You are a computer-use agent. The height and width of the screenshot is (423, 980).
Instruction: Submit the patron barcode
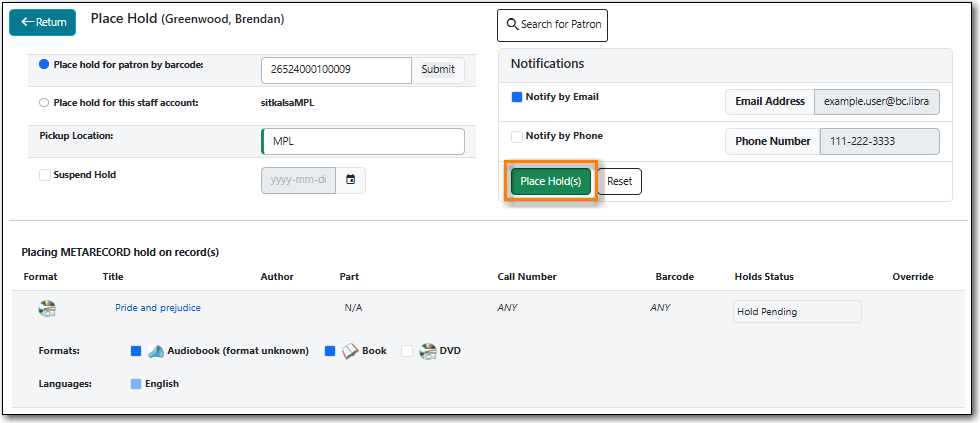(438, 70)
